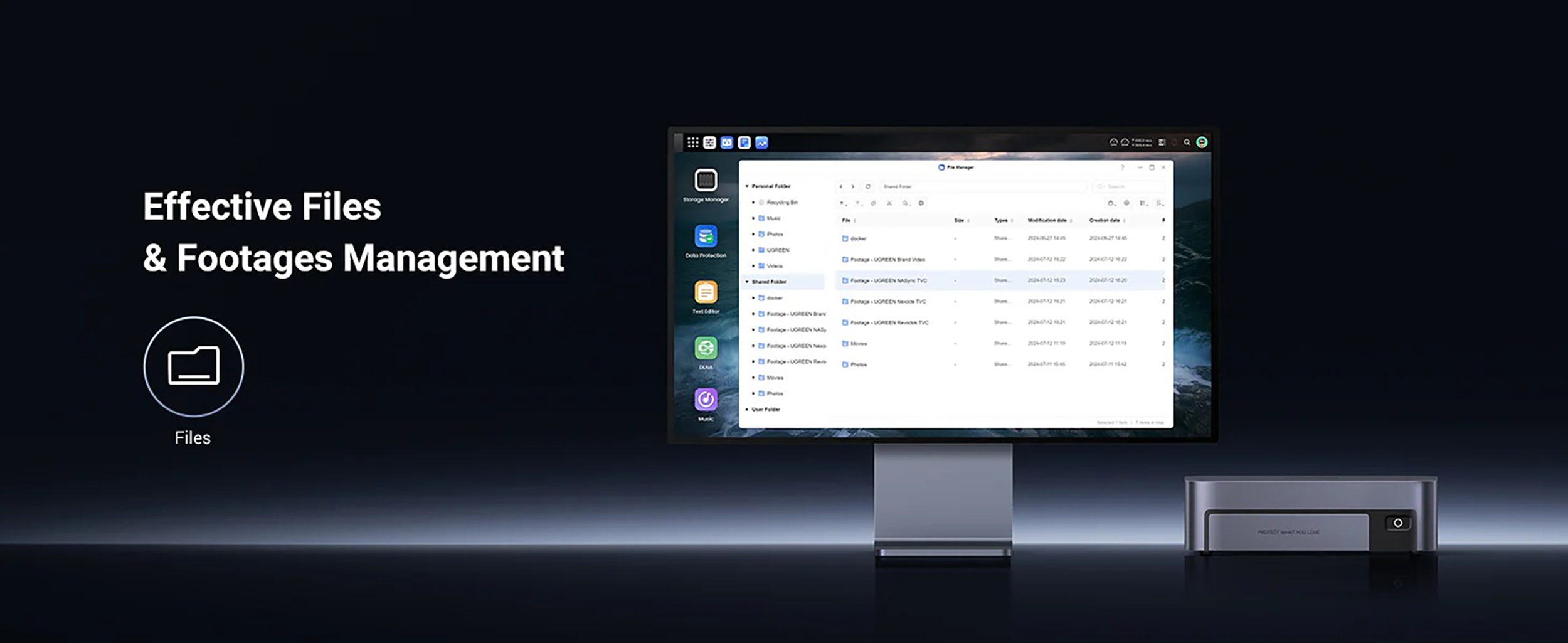
Task: Expand the Videos folder arrow in the tree
Action: pos(753,266)
